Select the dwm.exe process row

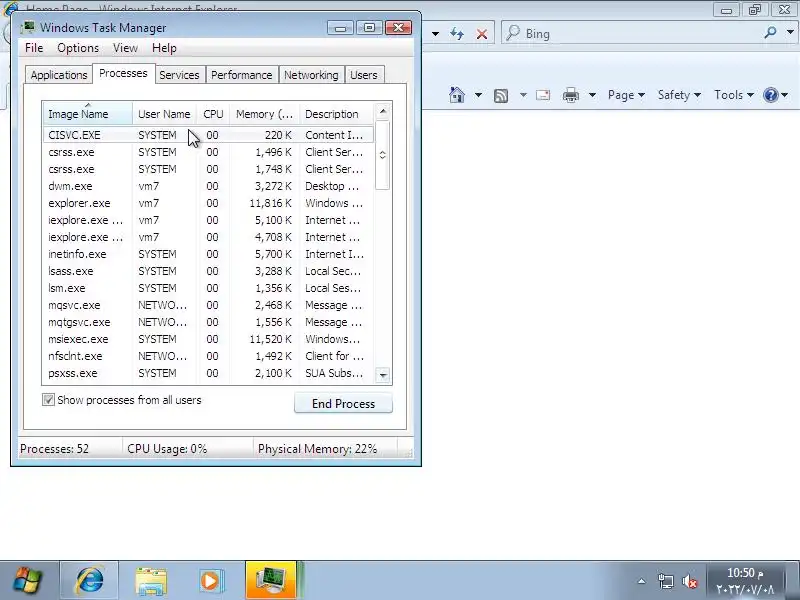click(208, 186)
